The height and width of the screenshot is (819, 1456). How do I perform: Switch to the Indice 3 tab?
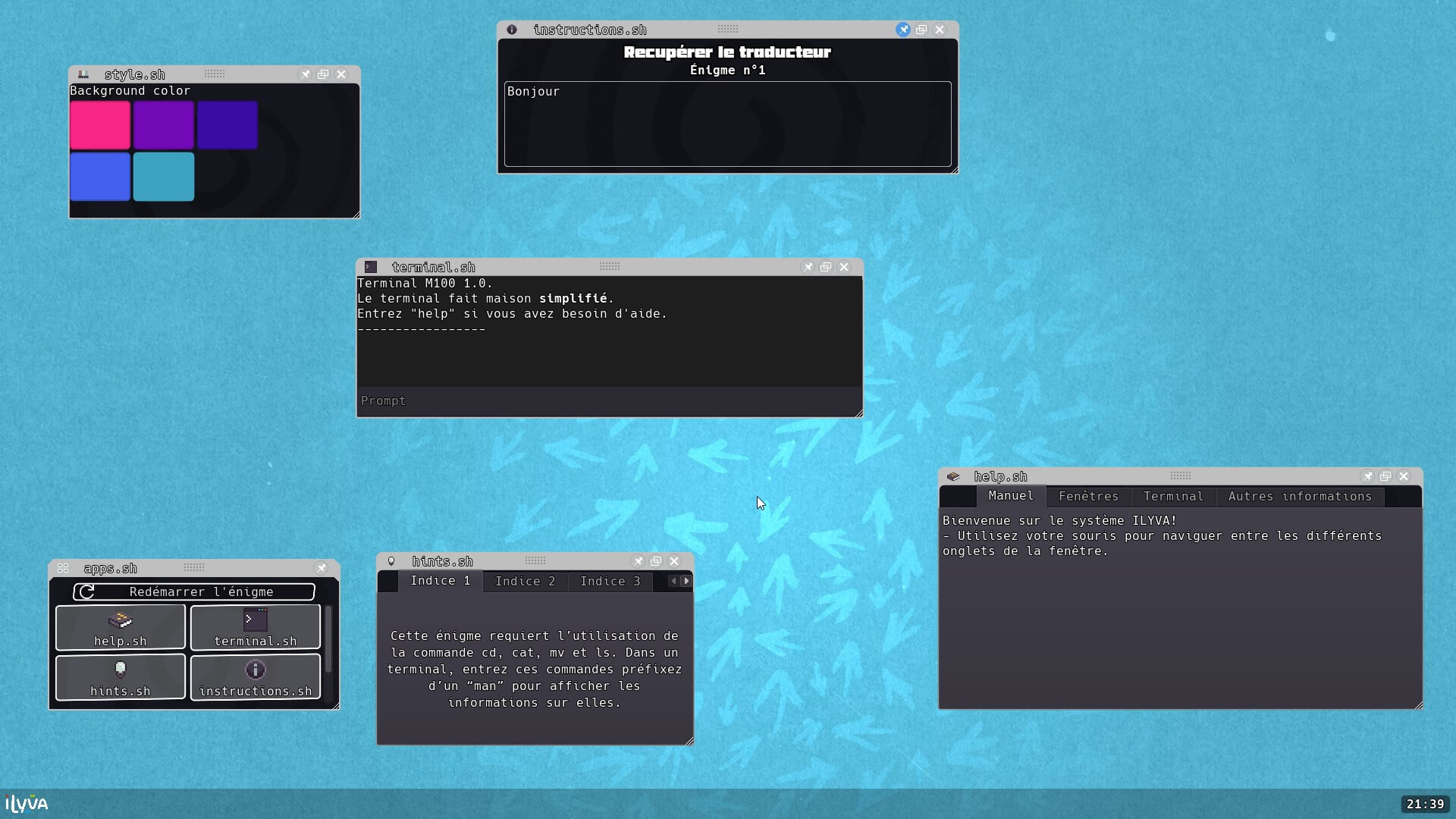click(610, 582)
